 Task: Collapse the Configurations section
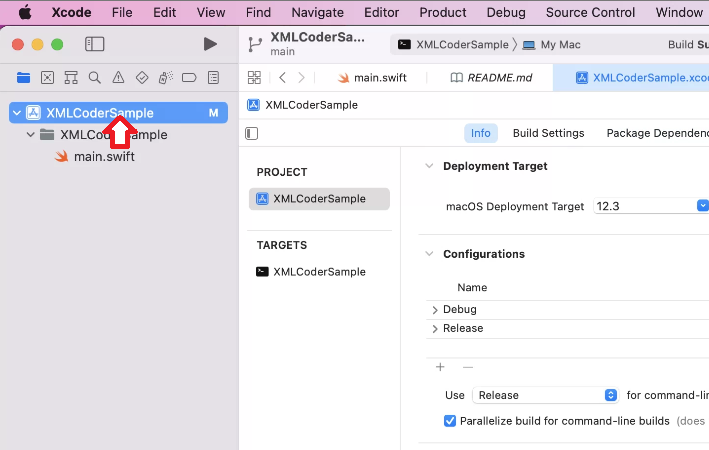pos(429,254)
